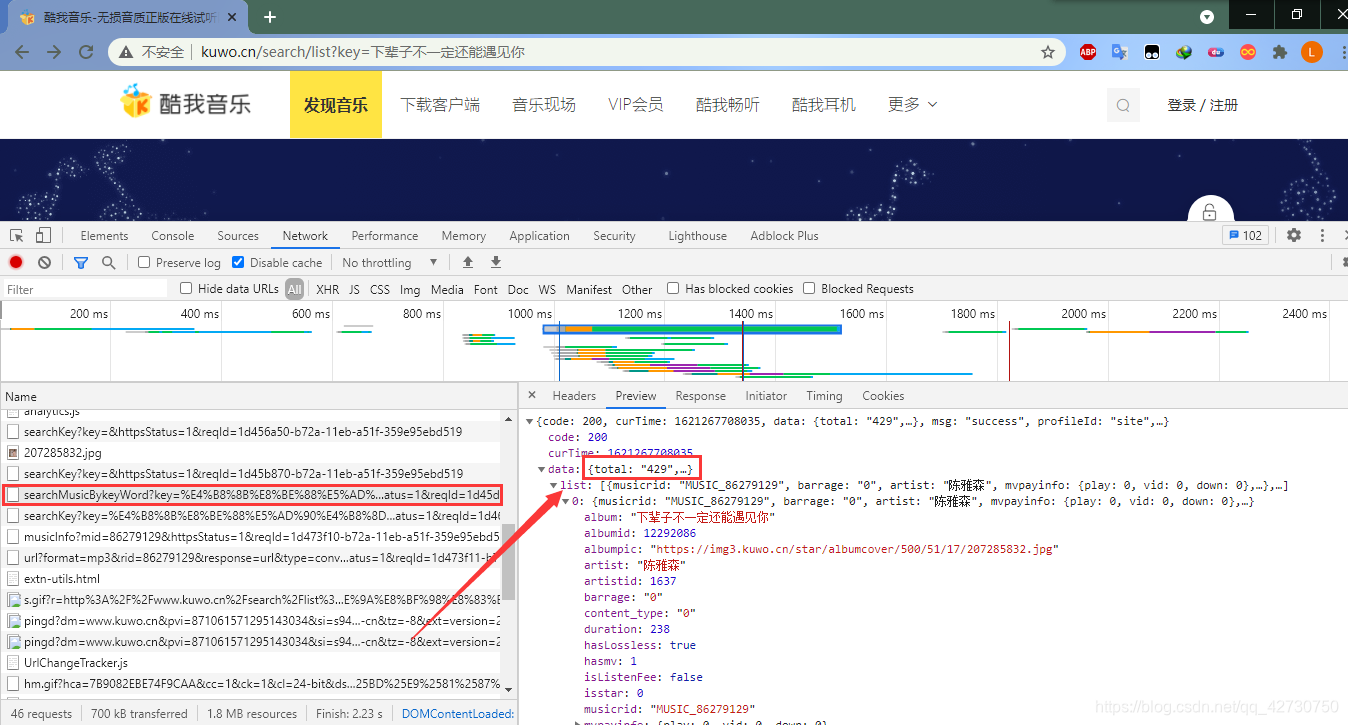This screenshot has height=725, width=1348.
Task: Select the searchMusicBykeyWord request row
Action: coord(253,495)
